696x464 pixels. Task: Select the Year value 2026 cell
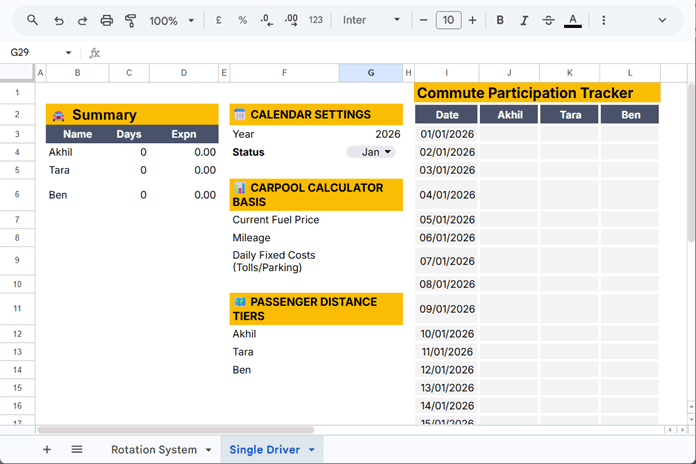(371, 134)
